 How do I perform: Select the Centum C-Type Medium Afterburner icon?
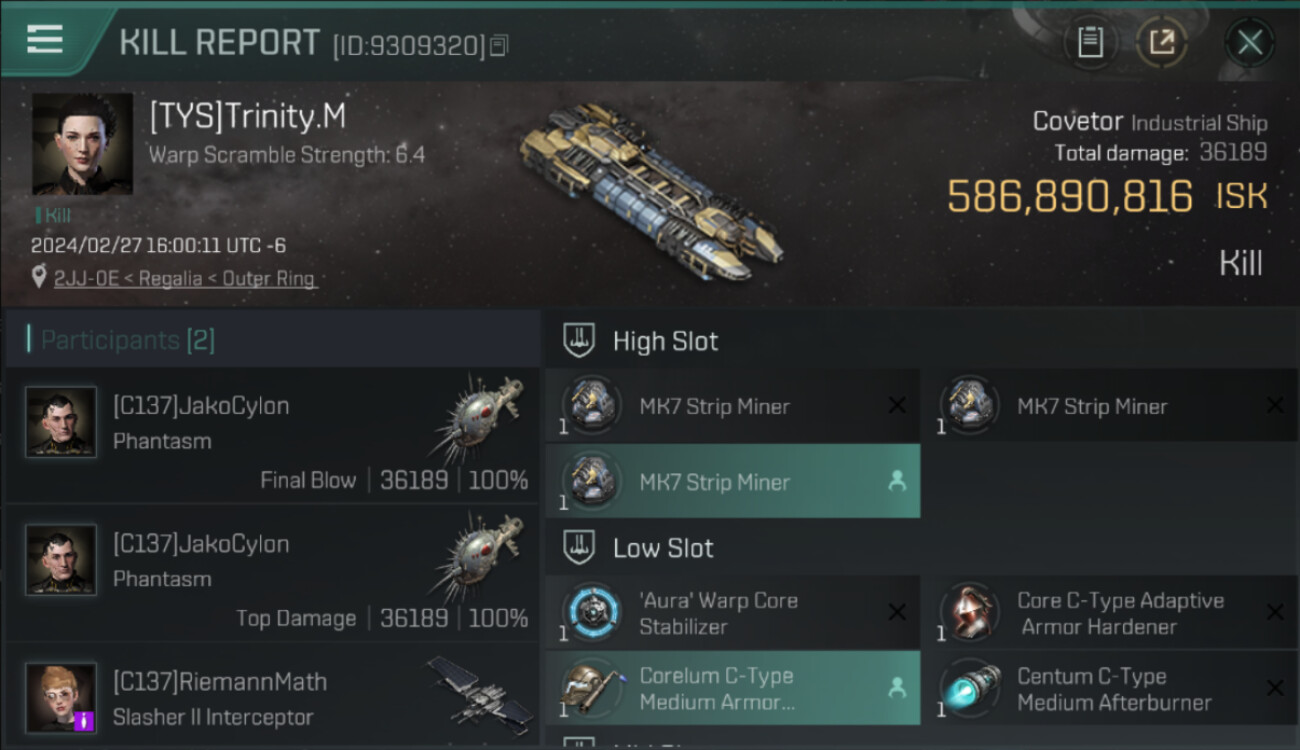click(x=969, y=687)
